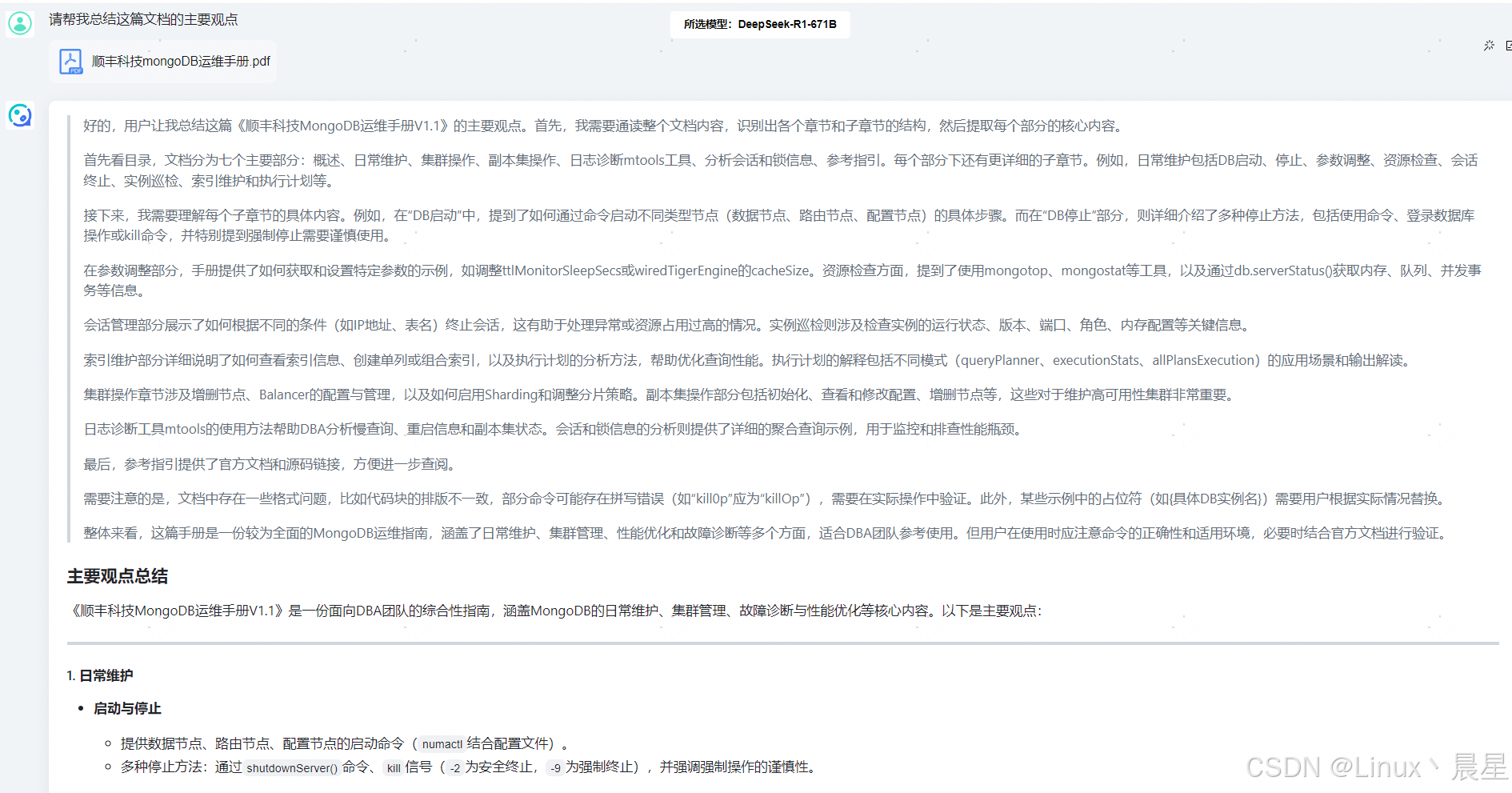Click the kill inline code chip
1512x793 pixels.
394,768
